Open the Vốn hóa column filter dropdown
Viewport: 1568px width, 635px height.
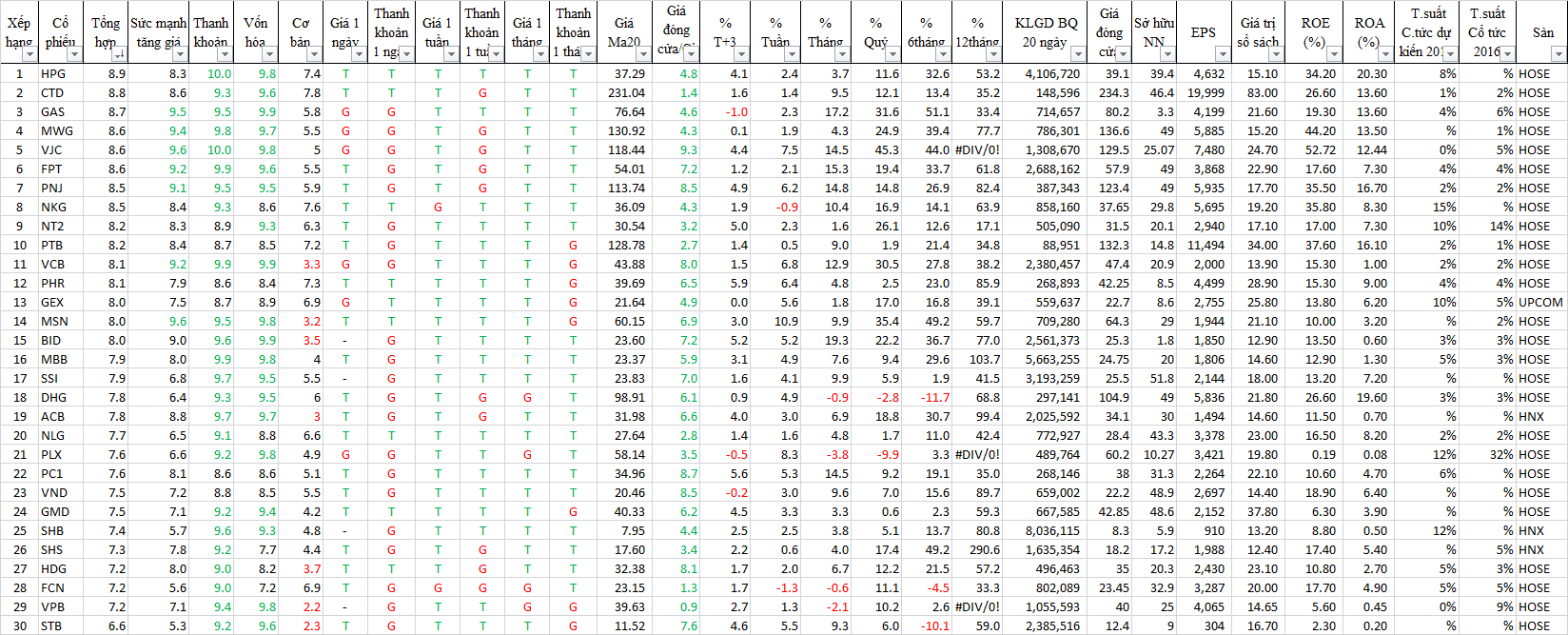(x=270, y=54)
